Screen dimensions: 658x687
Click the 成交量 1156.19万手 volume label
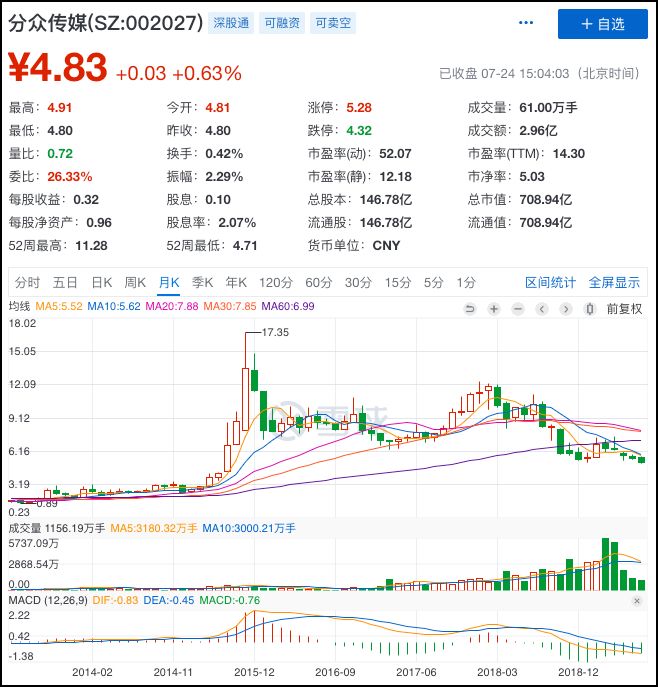coord(57,528)
